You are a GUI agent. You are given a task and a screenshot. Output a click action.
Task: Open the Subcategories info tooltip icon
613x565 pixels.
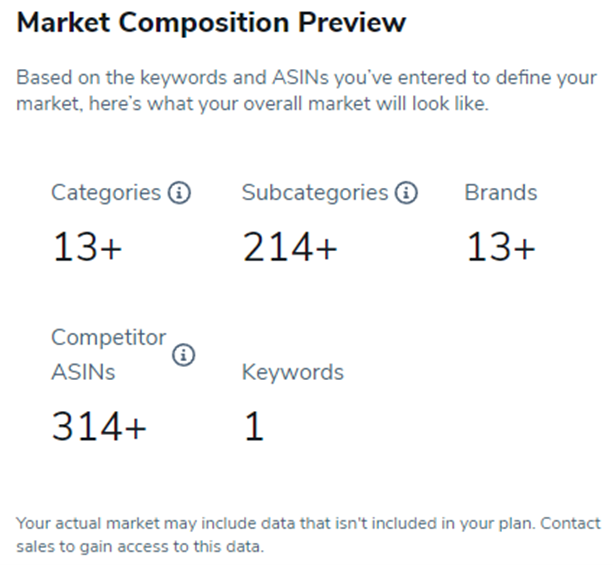(406, 192)
